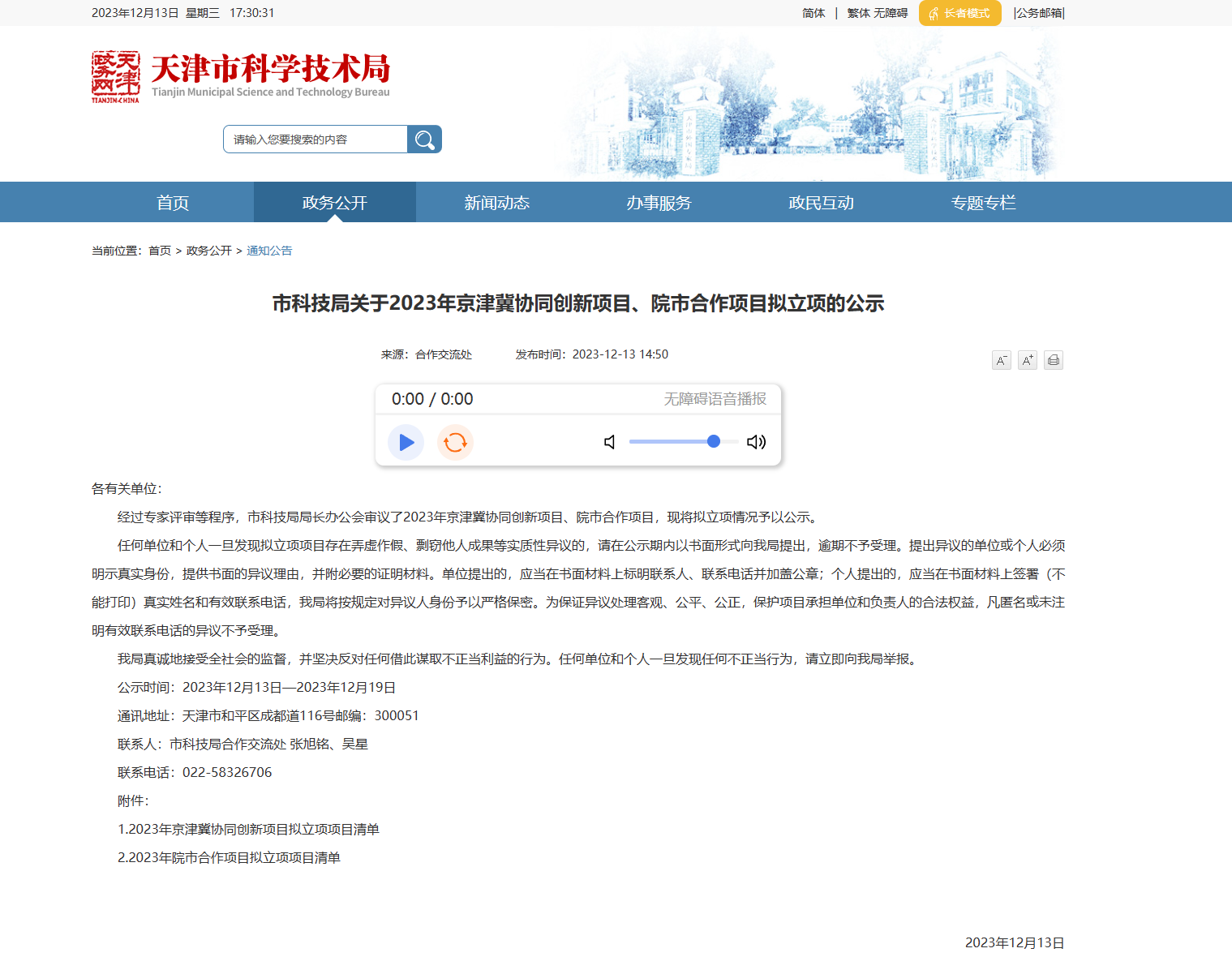Click the search magnifier button
The width and height of the screenshot is (1232, 957).
point(424,139)
